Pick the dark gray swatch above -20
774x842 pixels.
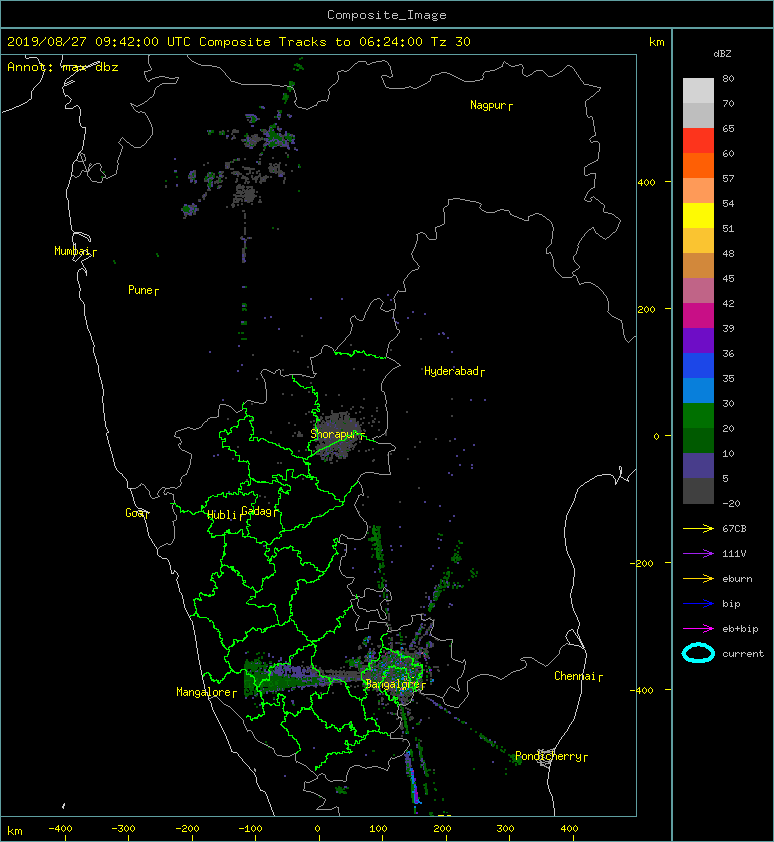tap(698, 491)
